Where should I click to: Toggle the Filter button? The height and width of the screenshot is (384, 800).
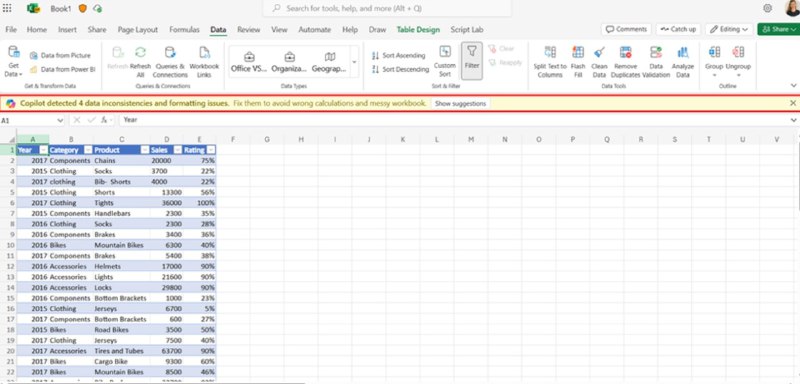coord(472,61)
